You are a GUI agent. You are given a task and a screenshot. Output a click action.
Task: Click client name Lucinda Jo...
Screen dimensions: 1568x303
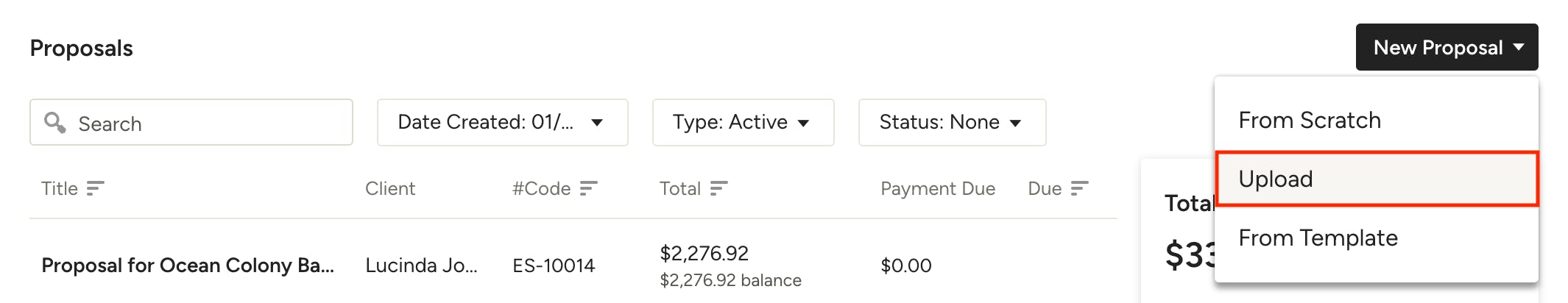pyautogui.click(x=422, y=265)
